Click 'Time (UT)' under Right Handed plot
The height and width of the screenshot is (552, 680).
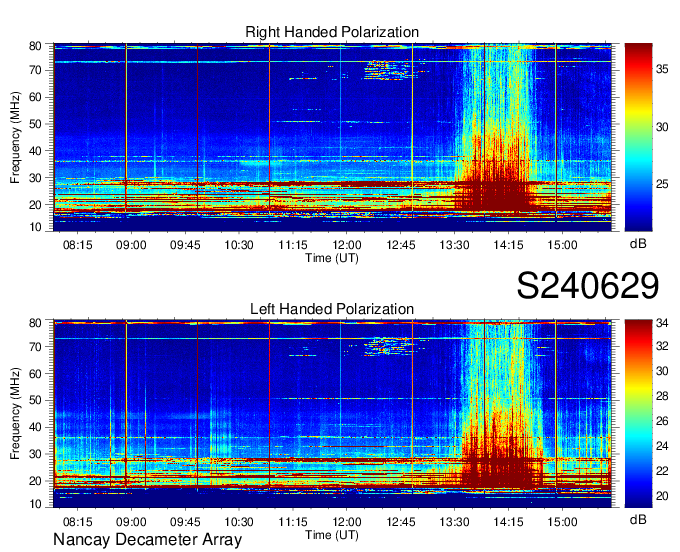click(332, 258)
